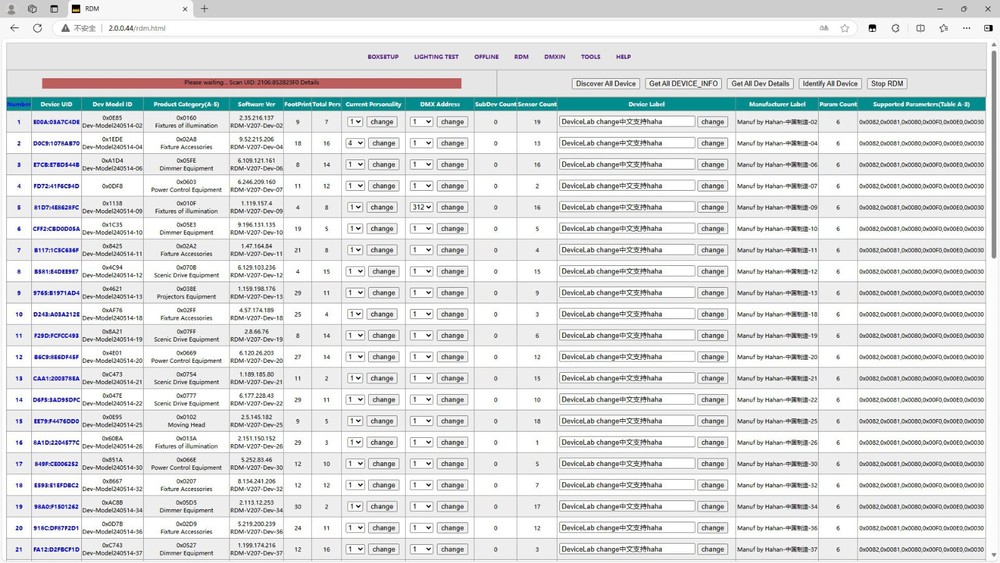The image size is (1000, 563).
Task: Open the DMXIN menu item
Action: 554,57
